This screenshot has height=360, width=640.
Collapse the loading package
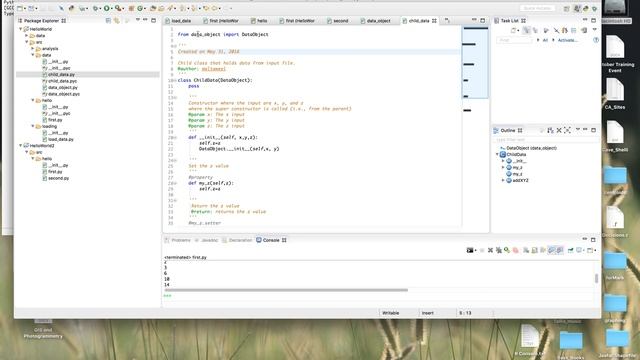[x=33, y=126]
